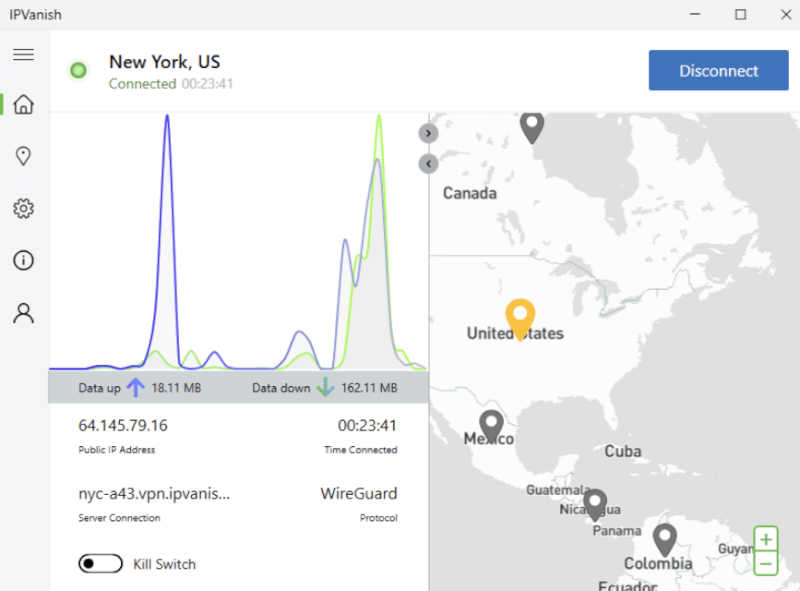Click the public IP address 64.145.79.16

[x=123, y=425]
